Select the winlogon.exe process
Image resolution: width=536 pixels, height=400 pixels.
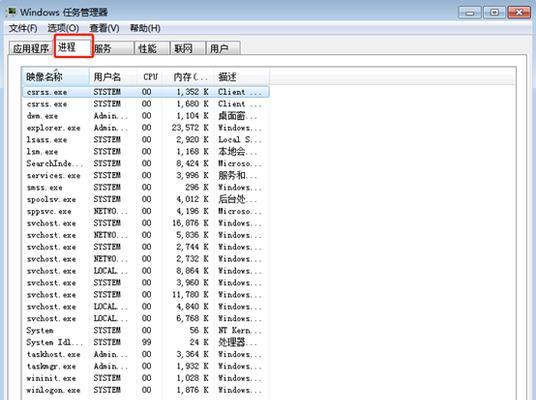point(146,390)
